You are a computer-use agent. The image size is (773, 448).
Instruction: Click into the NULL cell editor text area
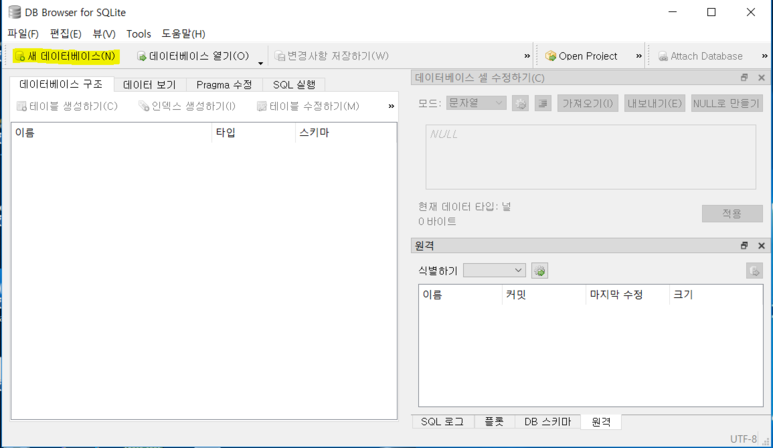pos(591,157)
